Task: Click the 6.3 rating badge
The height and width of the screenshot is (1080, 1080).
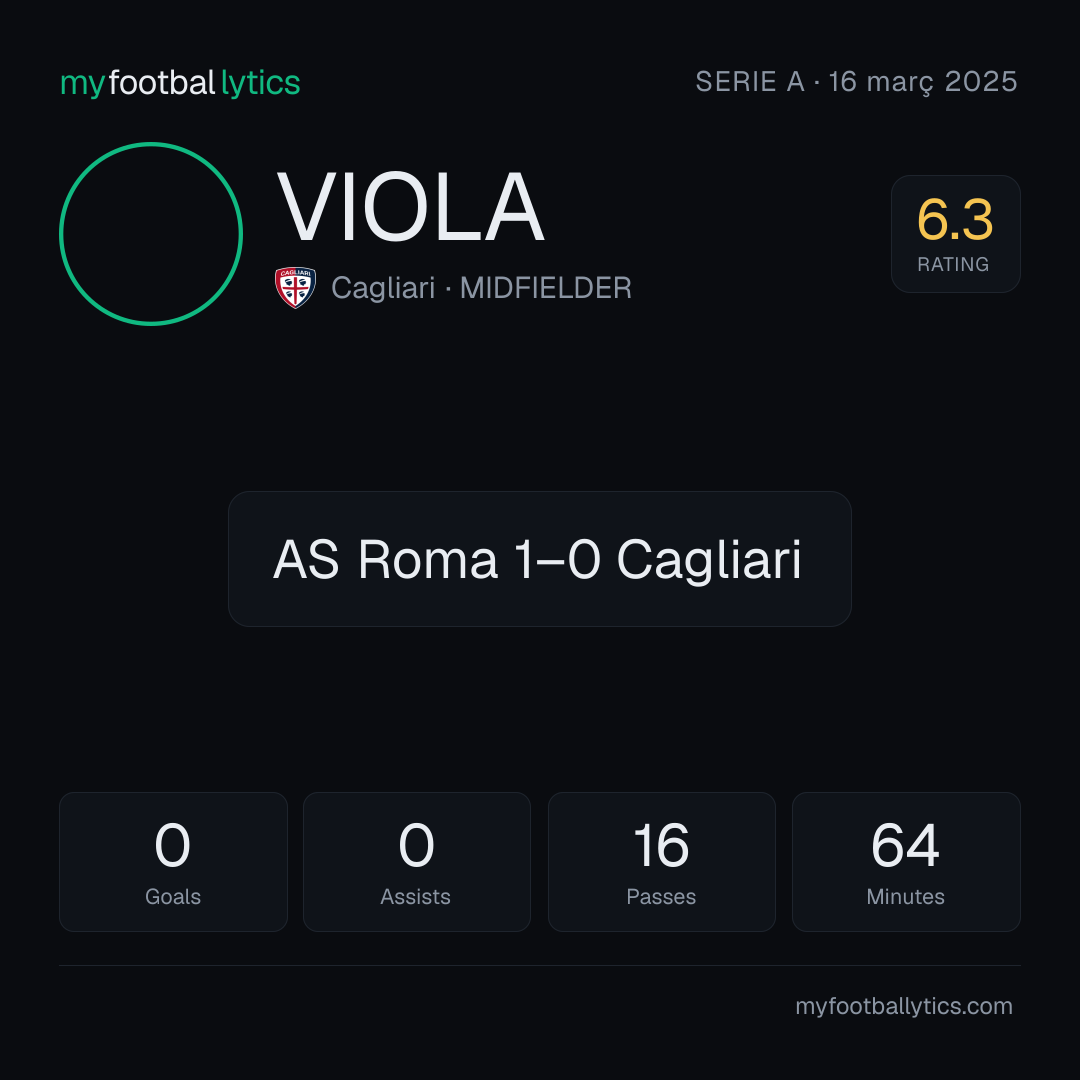Action: click(x=955, y=233)
